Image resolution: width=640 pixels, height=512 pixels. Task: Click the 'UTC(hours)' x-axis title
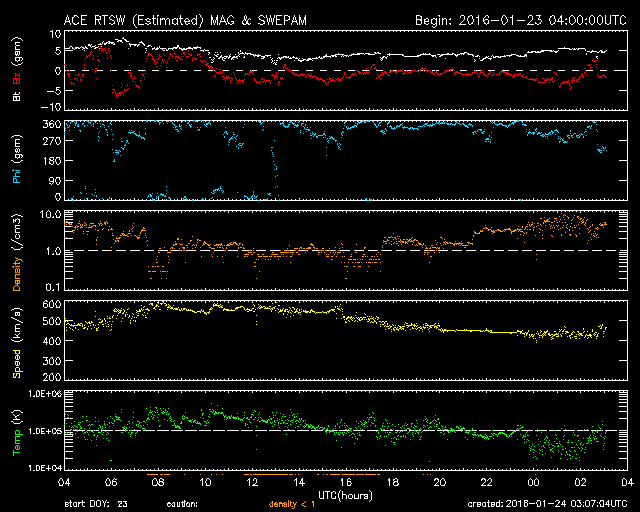click(x=345, y=496)
